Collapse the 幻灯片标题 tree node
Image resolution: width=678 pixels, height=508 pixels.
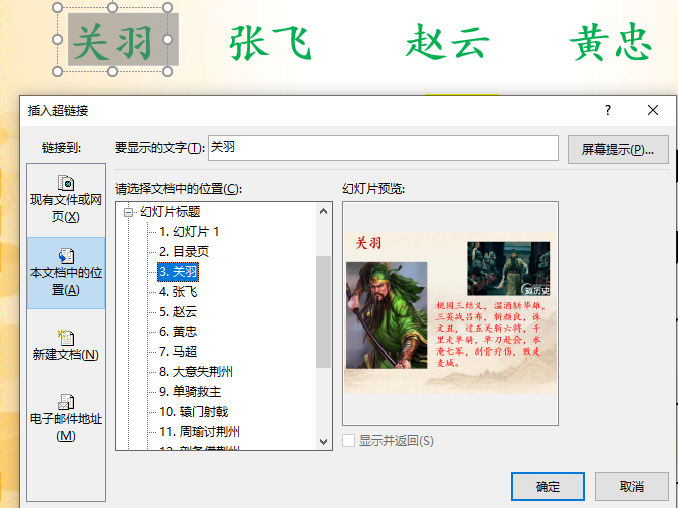point(128,212)
